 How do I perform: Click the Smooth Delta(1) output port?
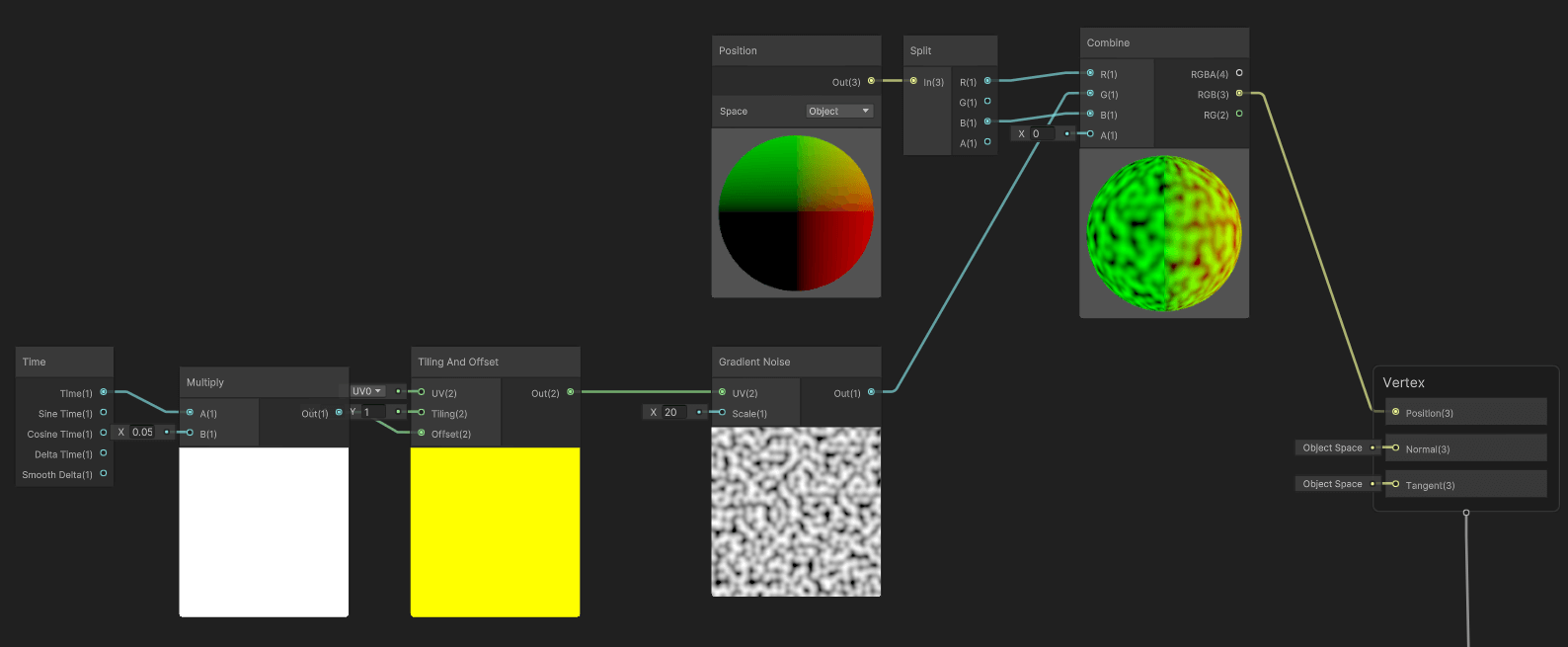click(x=104, y=473)
